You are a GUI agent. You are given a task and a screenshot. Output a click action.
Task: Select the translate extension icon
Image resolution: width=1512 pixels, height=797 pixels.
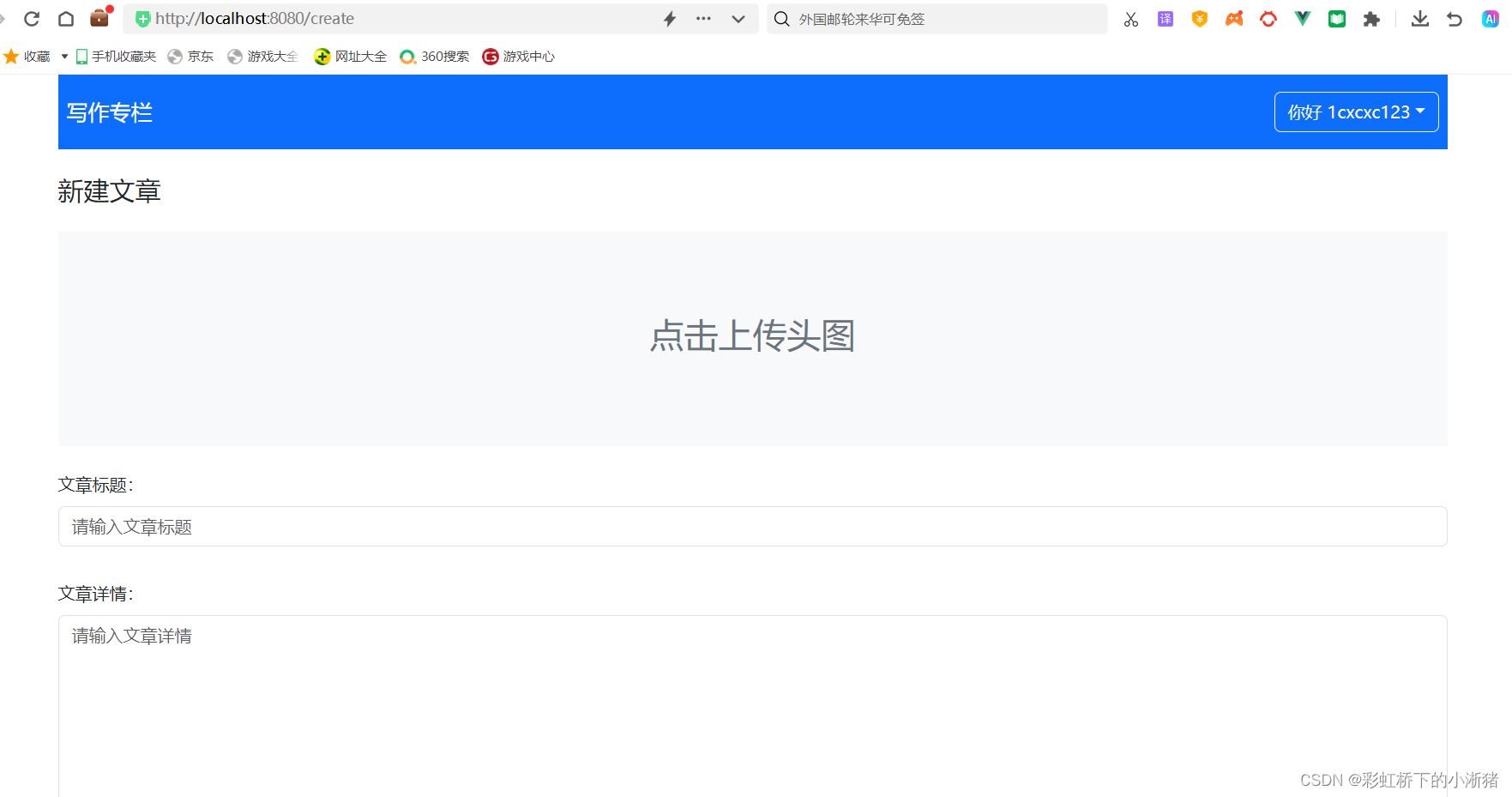click(1165, 18)
